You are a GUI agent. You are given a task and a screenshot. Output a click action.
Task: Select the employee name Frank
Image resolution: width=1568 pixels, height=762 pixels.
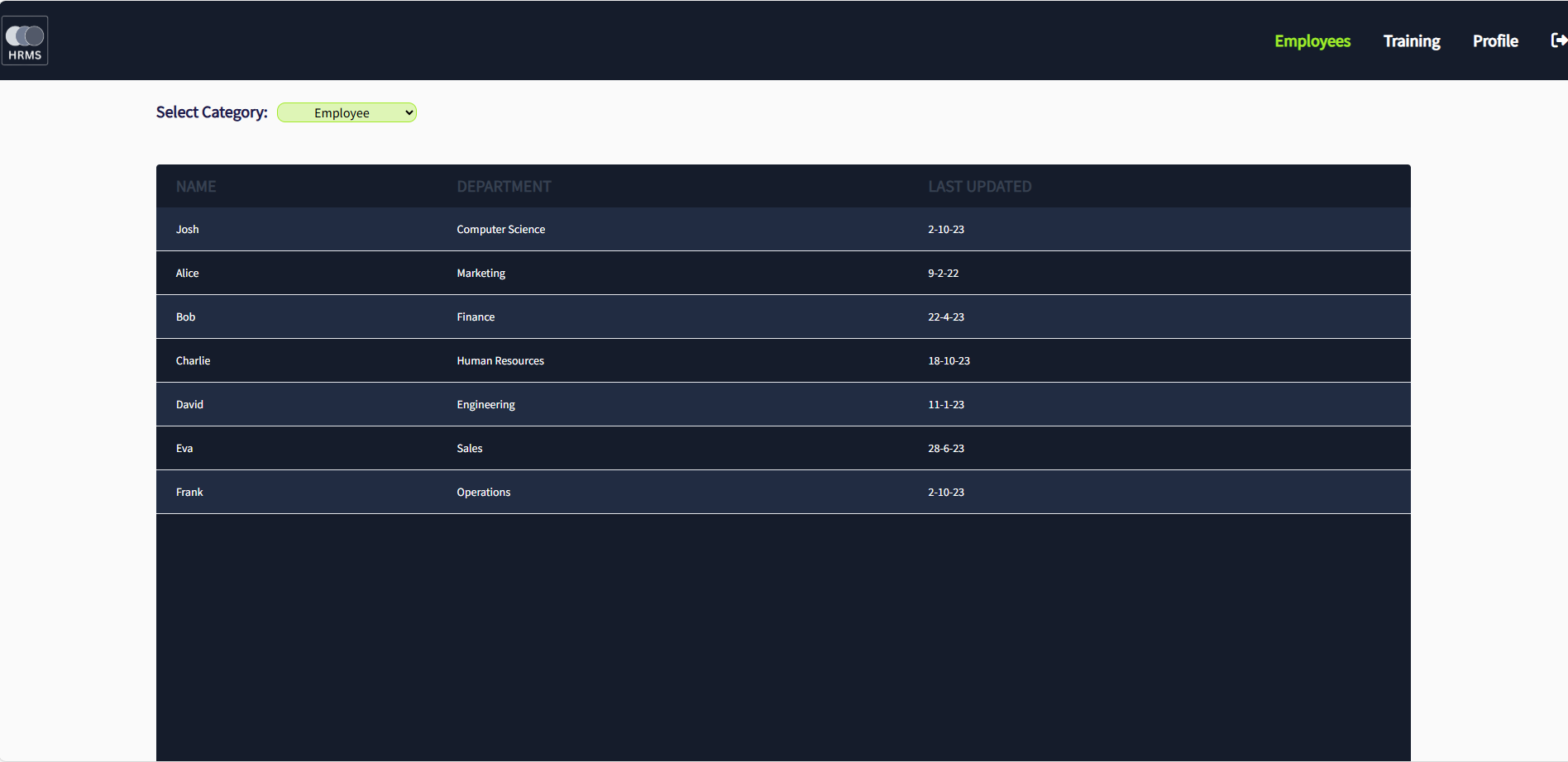pyautogui.click(x=189, y=493)
